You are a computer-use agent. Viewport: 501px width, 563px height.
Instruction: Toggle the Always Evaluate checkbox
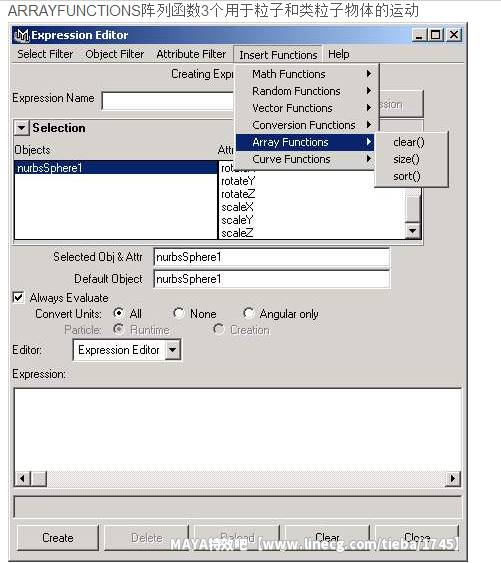point(18,297)
